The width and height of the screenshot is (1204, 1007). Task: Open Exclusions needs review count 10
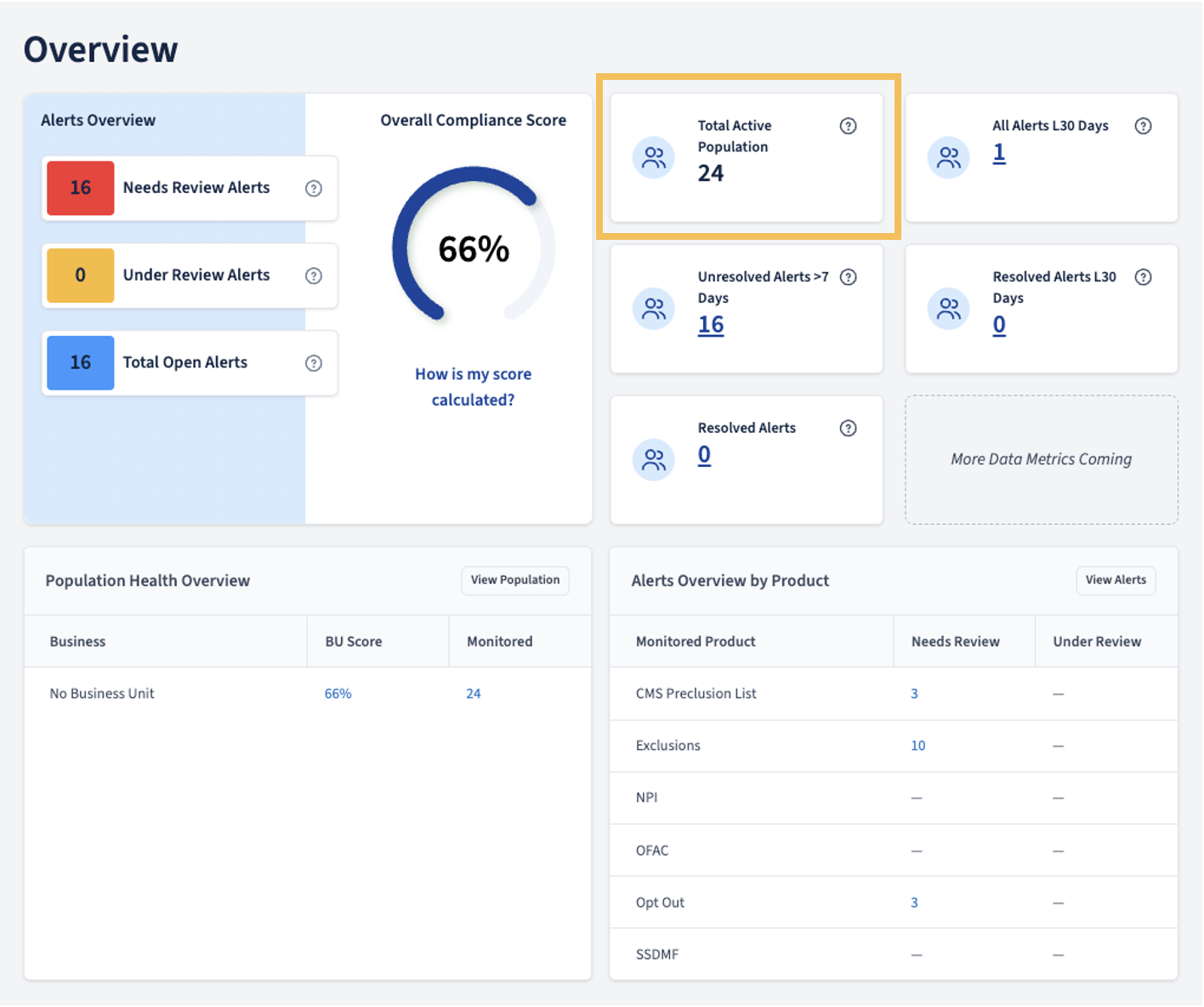pos(918,746)
